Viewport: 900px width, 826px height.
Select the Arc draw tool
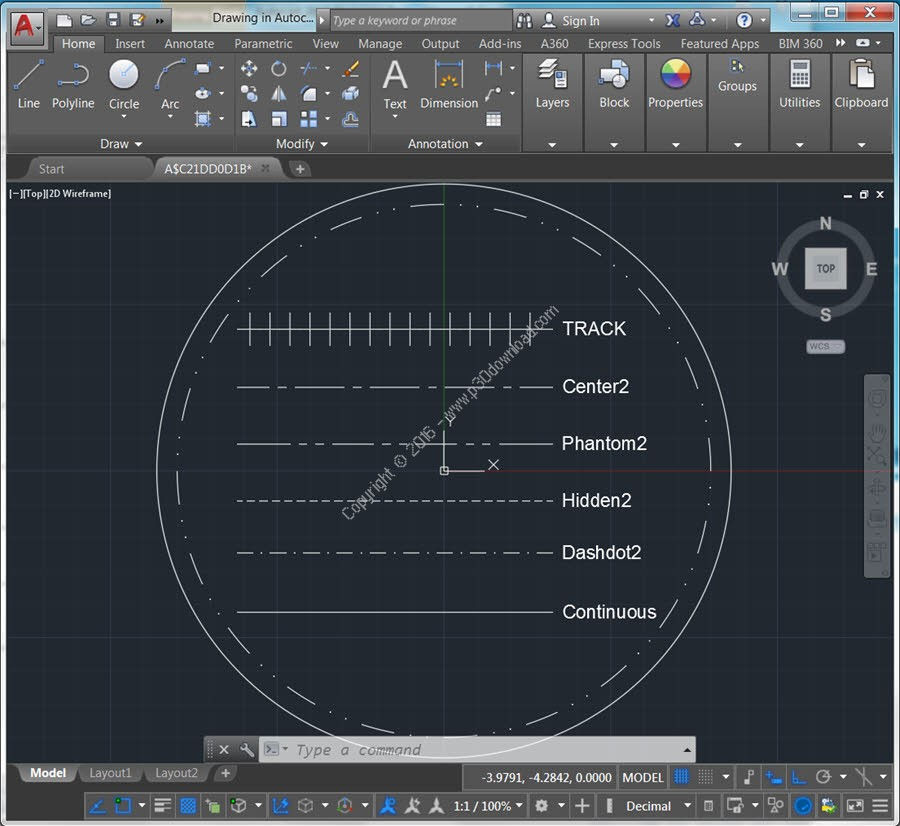(170, 84)
